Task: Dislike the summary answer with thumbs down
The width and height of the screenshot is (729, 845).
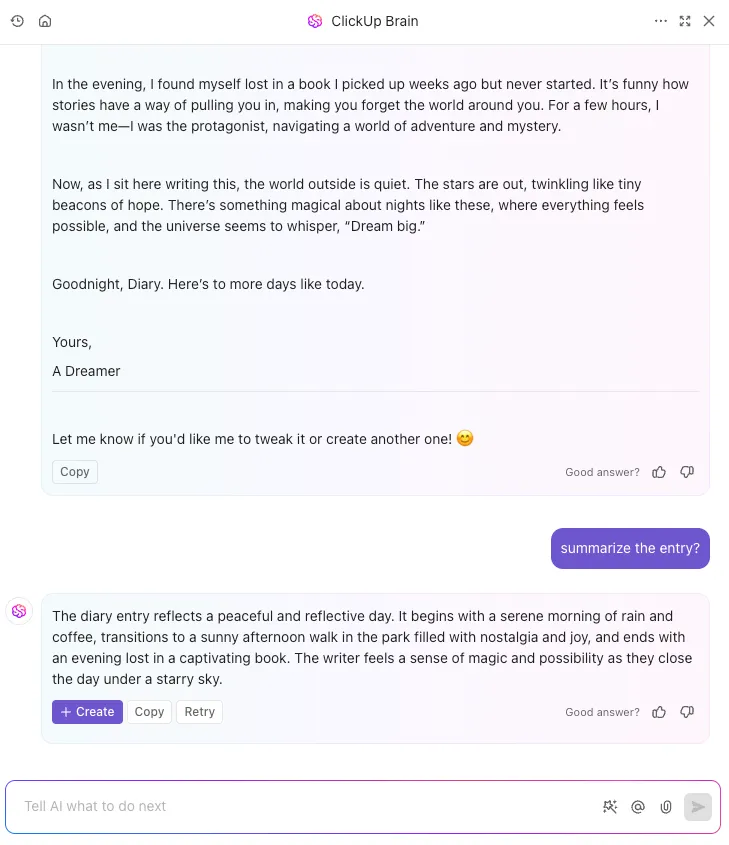Action: [687, 712]
